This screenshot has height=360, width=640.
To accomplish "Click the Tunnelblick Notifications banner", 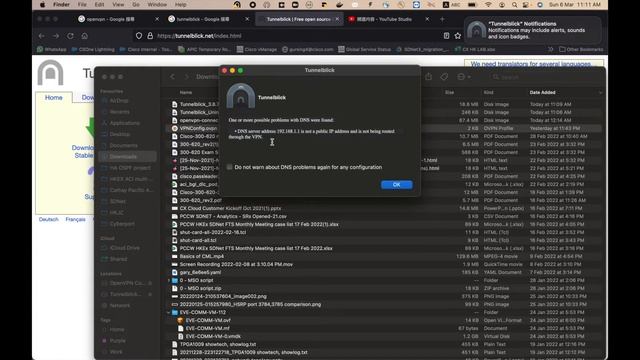I will click(x=533, y=30).
